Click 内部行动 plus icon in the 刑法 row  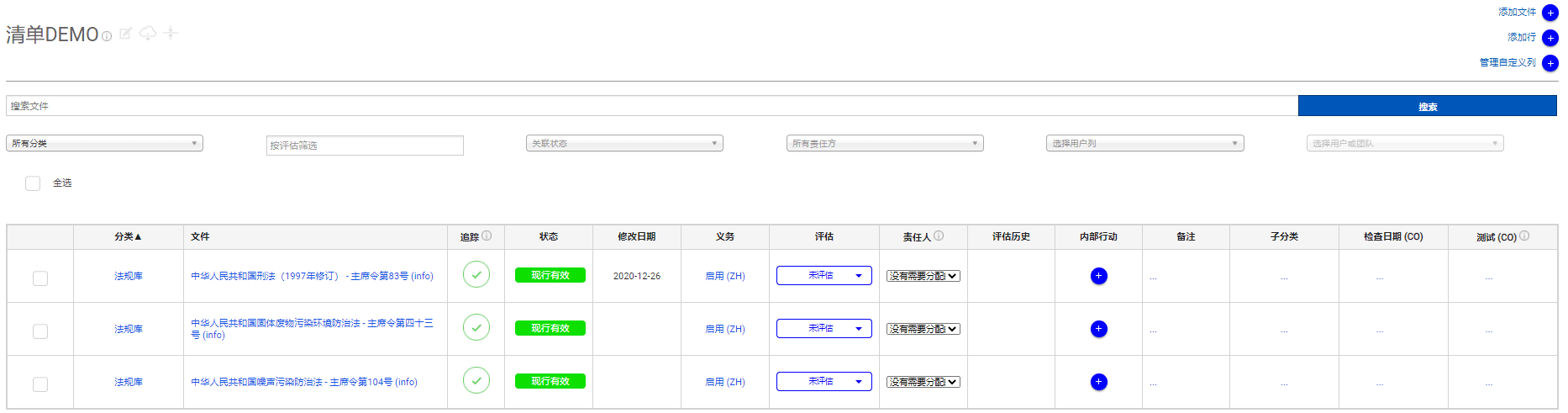coord(1098,276)
